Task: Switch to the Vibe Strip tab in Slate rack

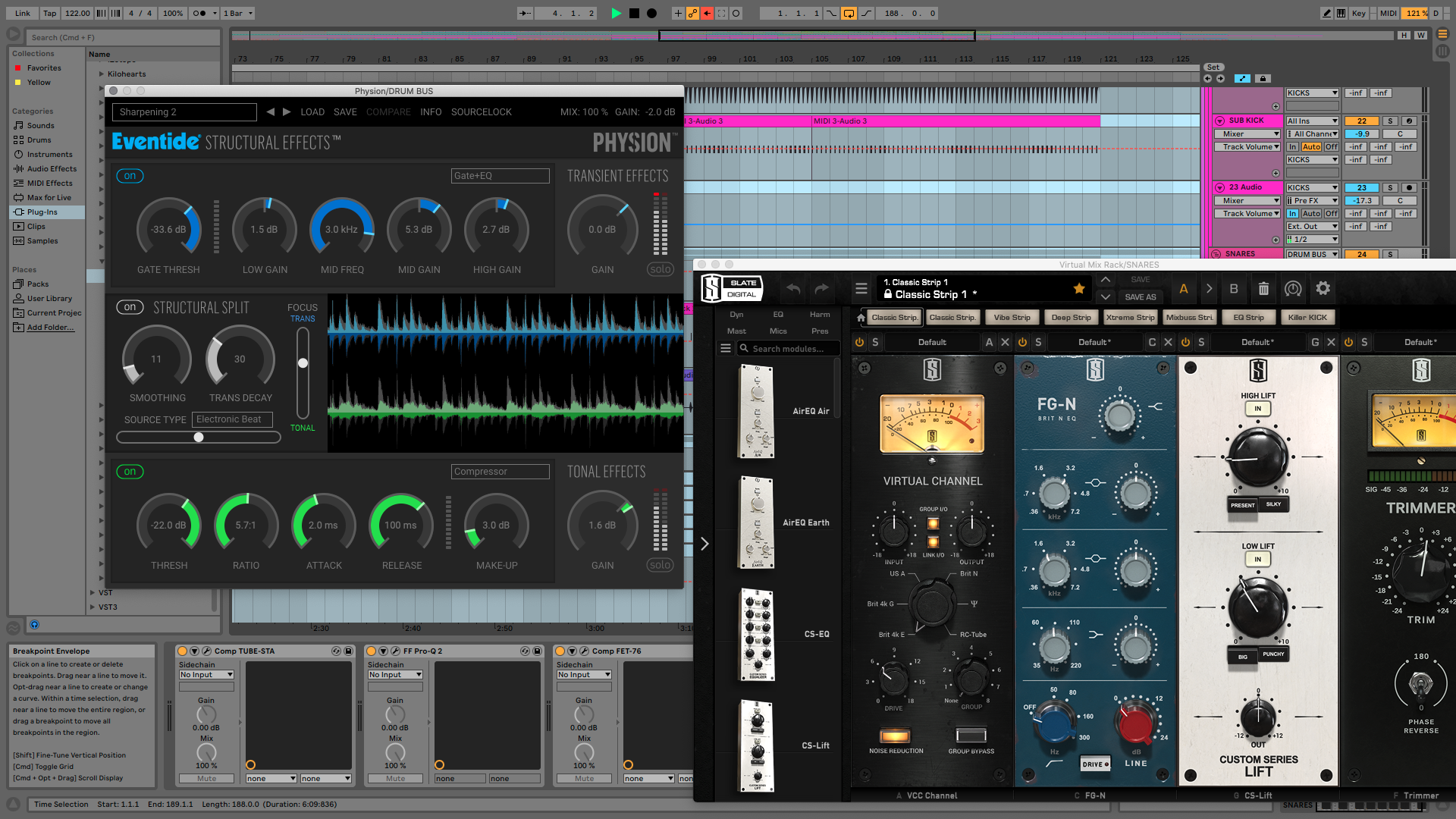Action: pyautogui.click(x=1011, y=317)
